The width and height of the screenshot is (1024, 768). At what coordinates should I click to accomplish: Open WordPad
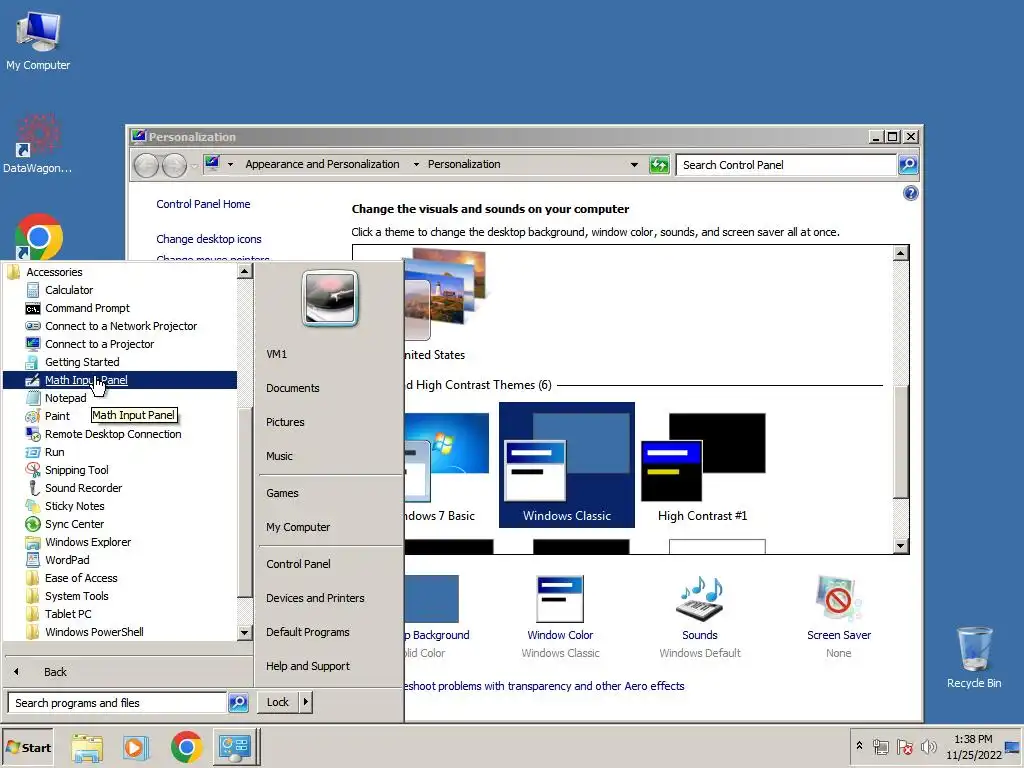pyautogui.click(x=67, y=560)
